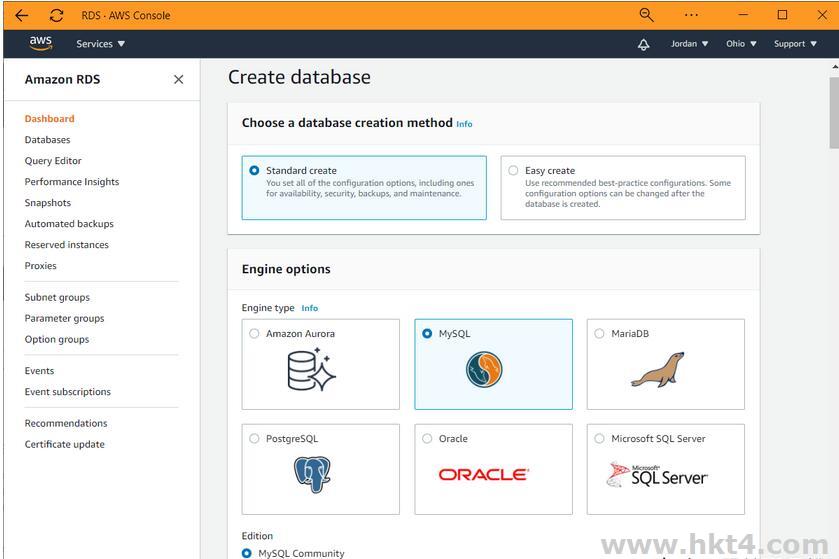839x559 pixels.
Task: Open the Jordan account dropdown
Action: pos(689,44)
